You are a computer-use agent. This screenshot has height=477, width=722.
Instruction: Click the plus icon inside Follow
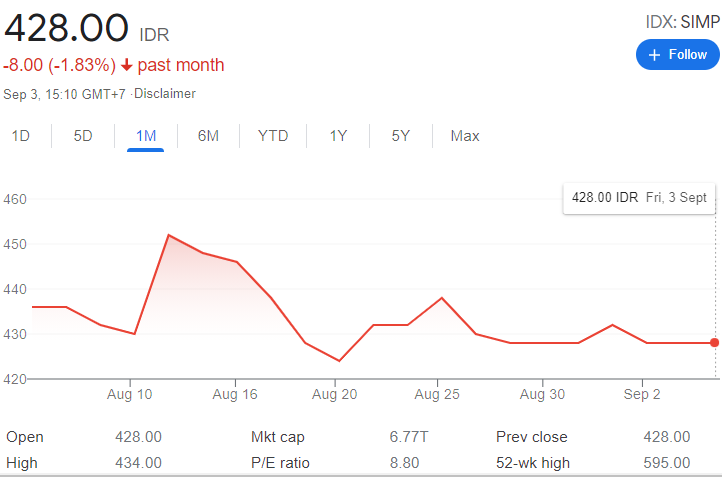[655, 55]
